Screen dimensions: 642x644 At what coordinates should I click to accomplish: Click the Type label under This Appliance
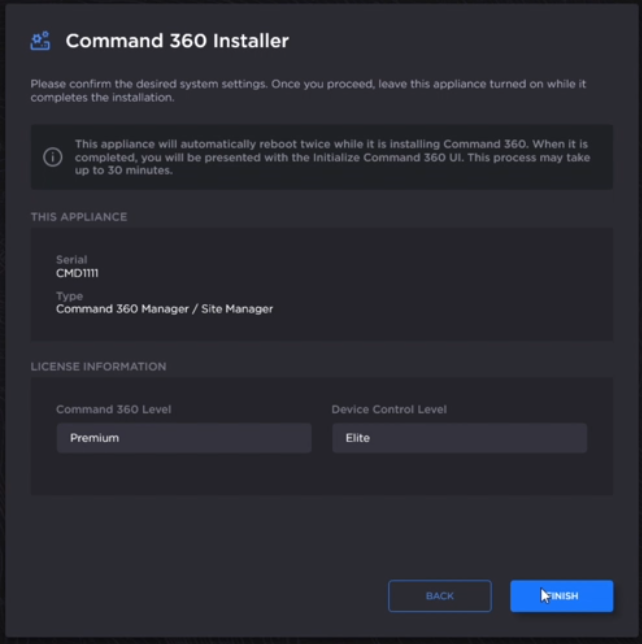pyautogui.click(x=69, y=296)
